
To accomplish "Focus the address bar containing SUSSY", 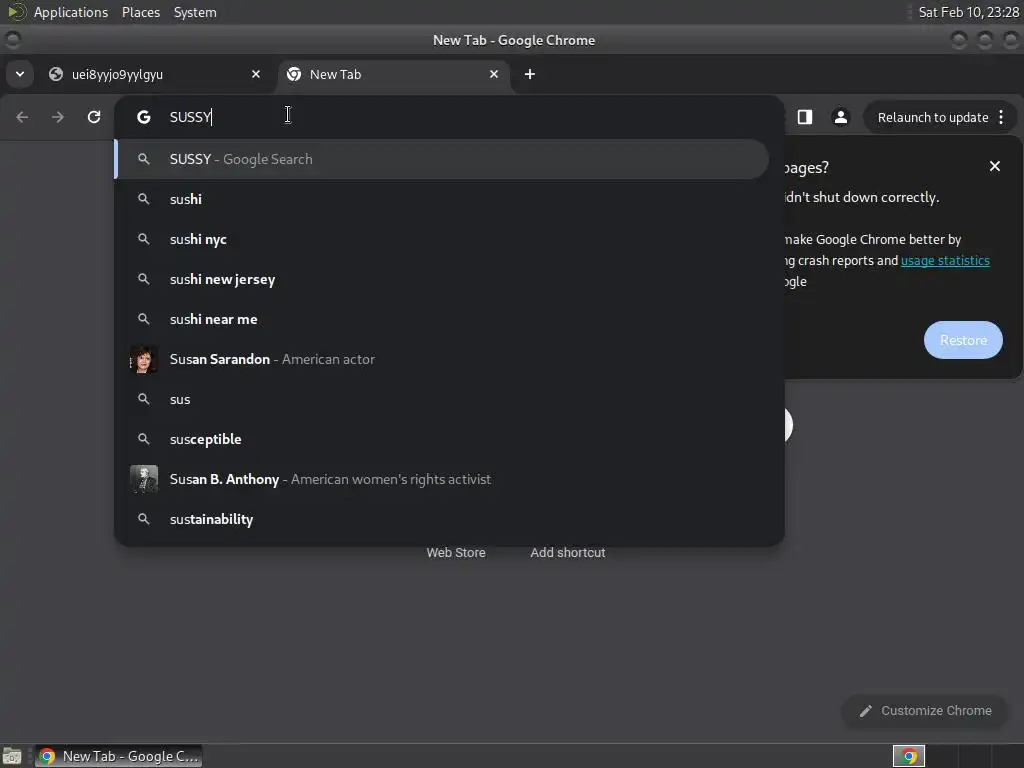I will (449, 117).
